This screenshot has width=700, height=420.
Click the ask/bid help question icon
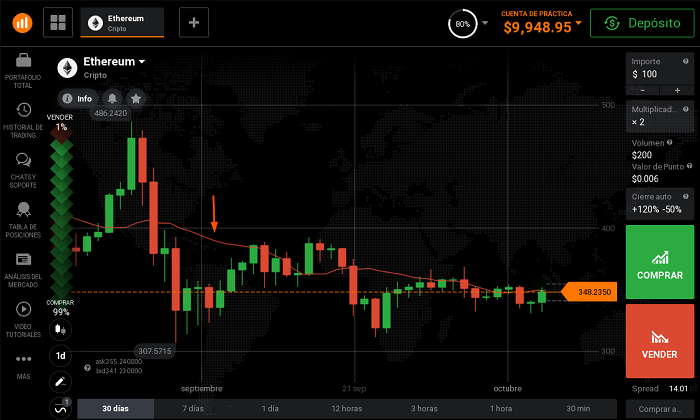[87, 368]
